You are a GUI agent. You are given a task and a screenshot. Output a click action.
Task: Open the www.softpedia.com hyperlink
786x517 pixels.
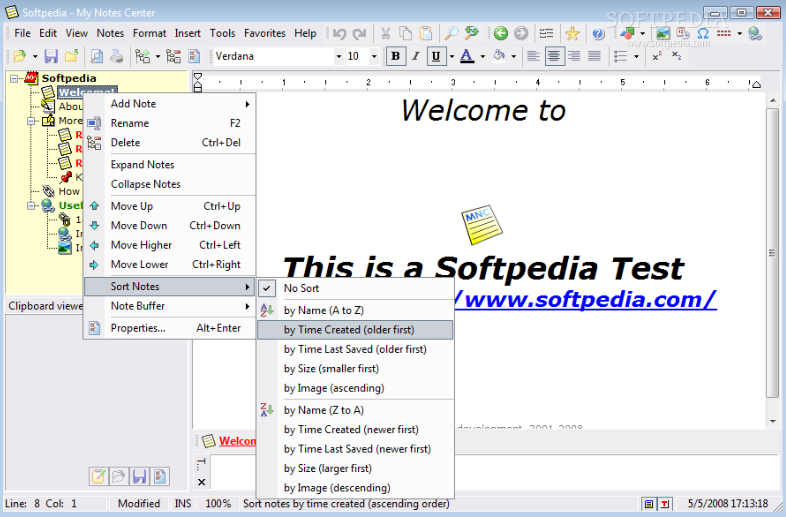585,299
